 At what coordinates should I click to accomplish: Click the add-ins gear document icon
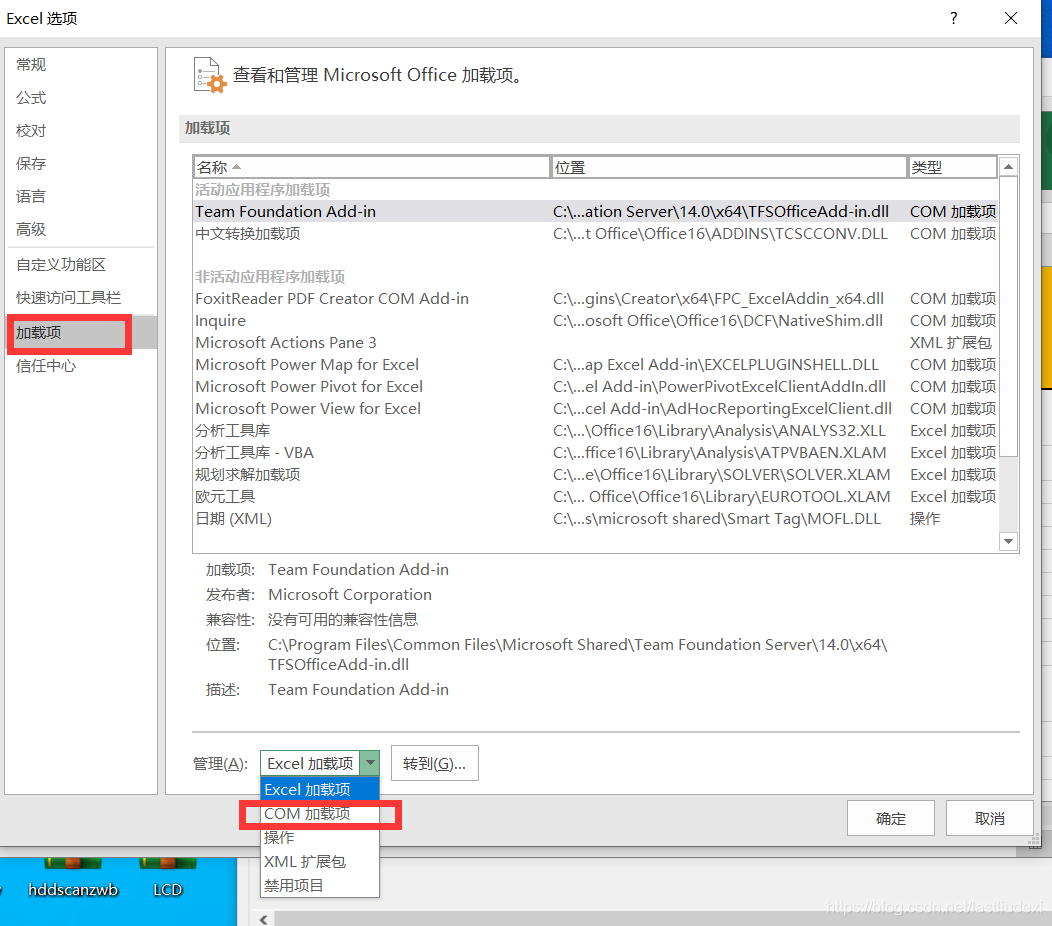[x=209, y=75]
